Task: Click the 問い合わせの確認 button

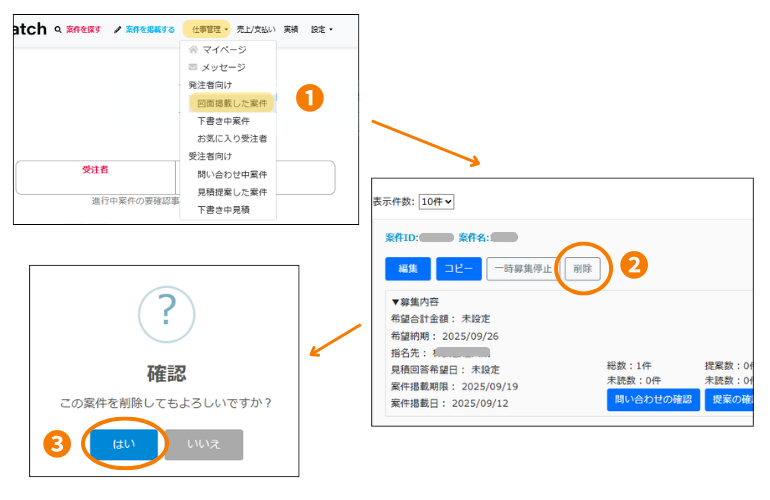Action: 653,399
